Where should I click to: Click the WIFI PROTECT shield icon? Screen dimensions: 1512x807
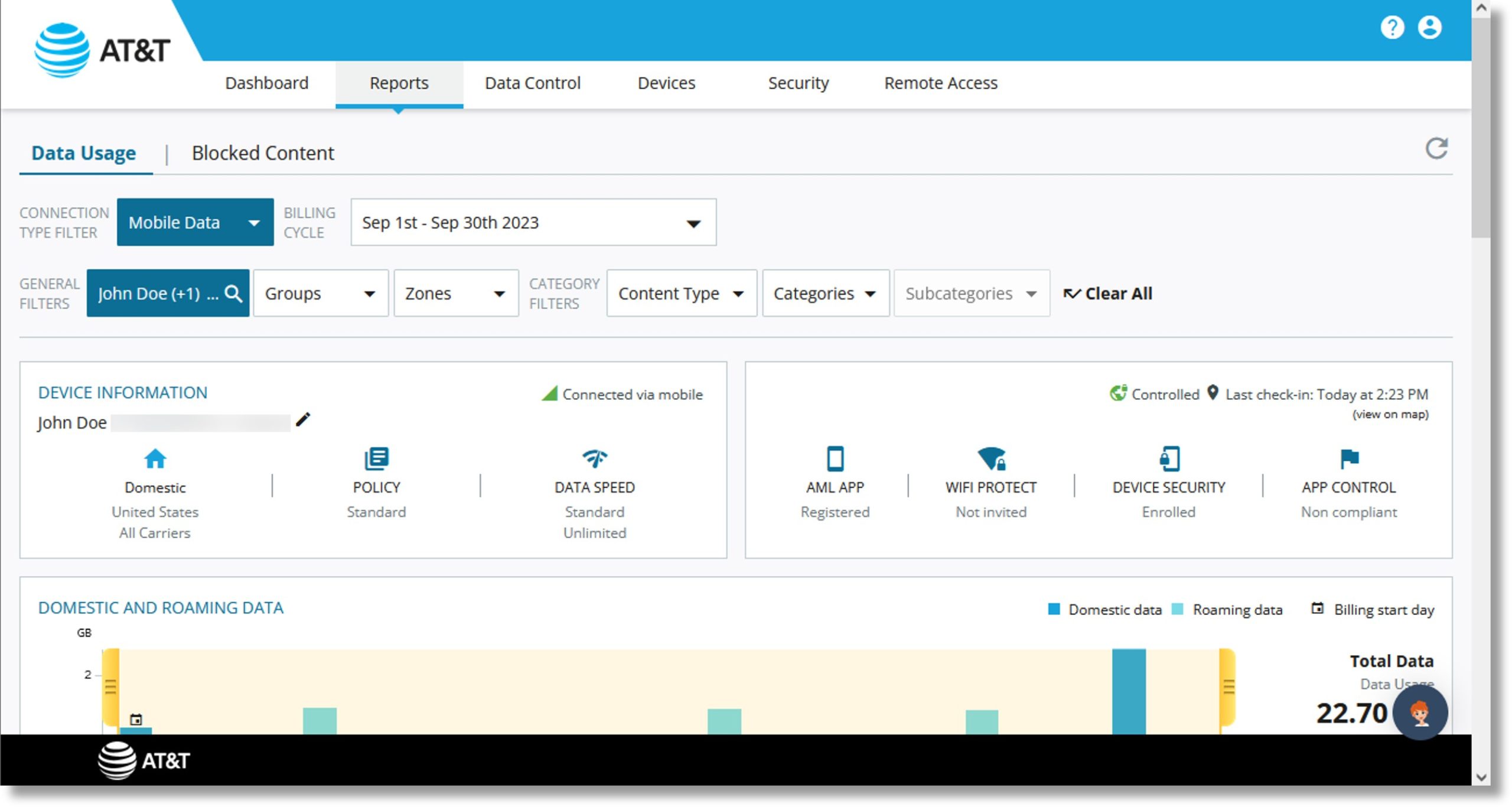click(x=991, y=458)
